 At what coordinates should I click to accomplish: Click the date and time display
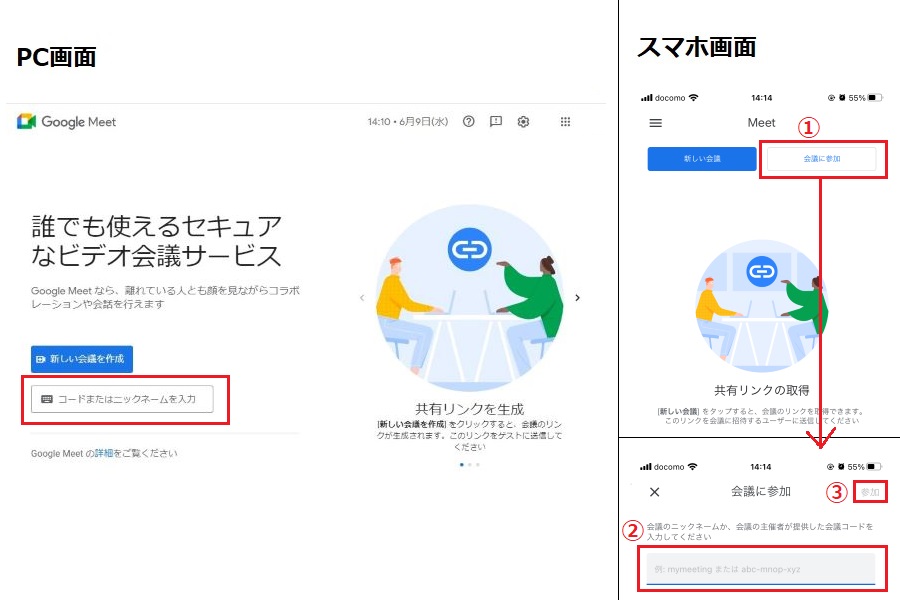[407, 122]
